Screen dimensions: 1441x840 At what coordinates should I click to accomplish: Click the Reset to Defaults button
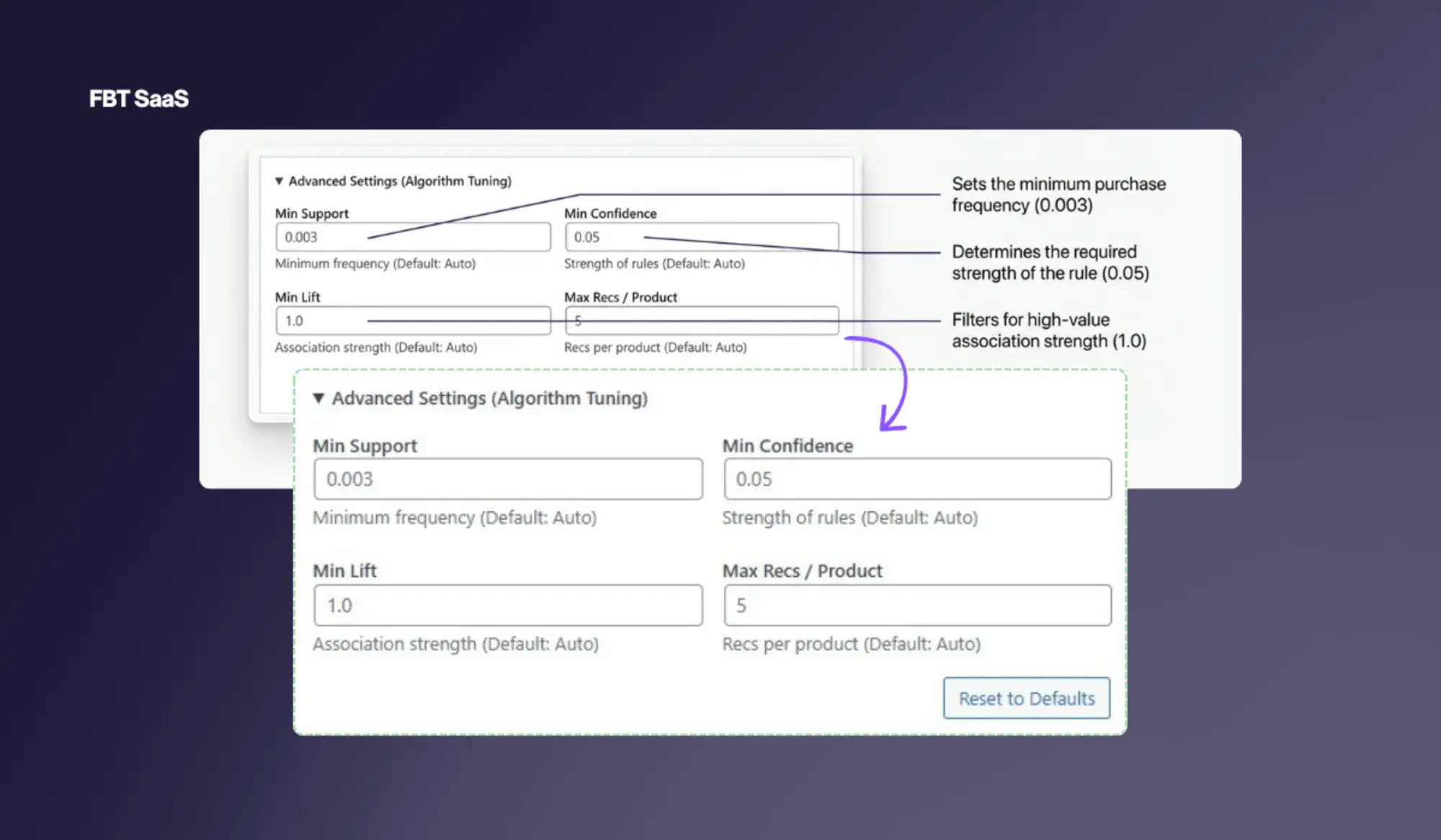coord(1026,698)
